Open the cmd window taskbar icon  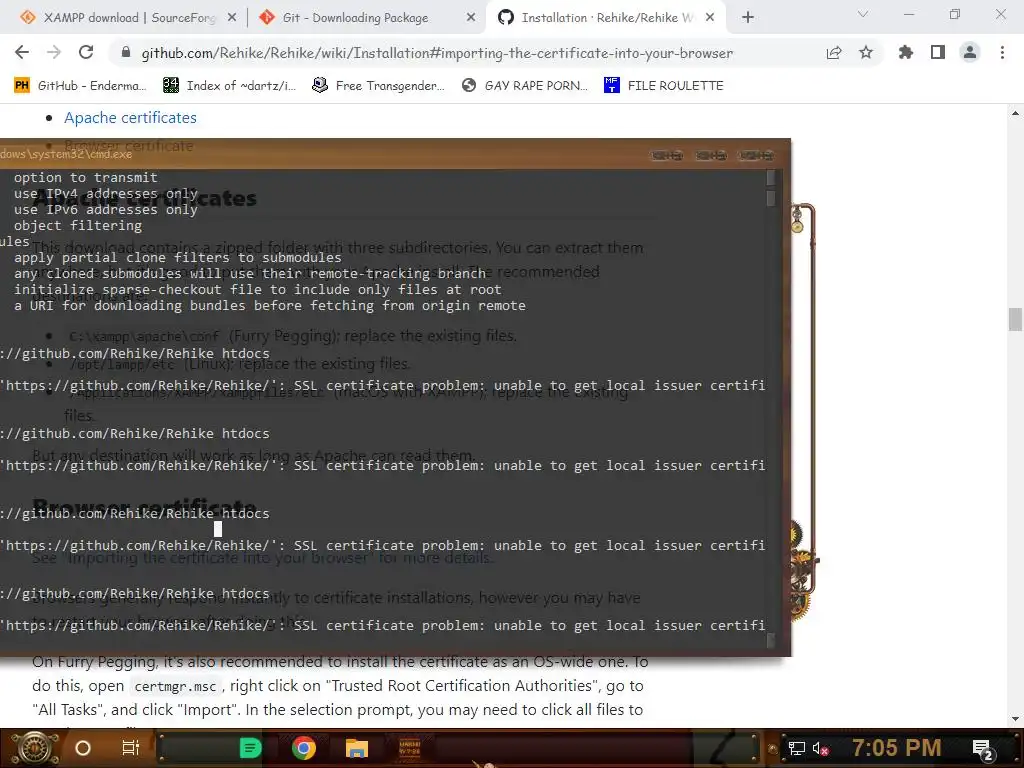tap(409, 748)
